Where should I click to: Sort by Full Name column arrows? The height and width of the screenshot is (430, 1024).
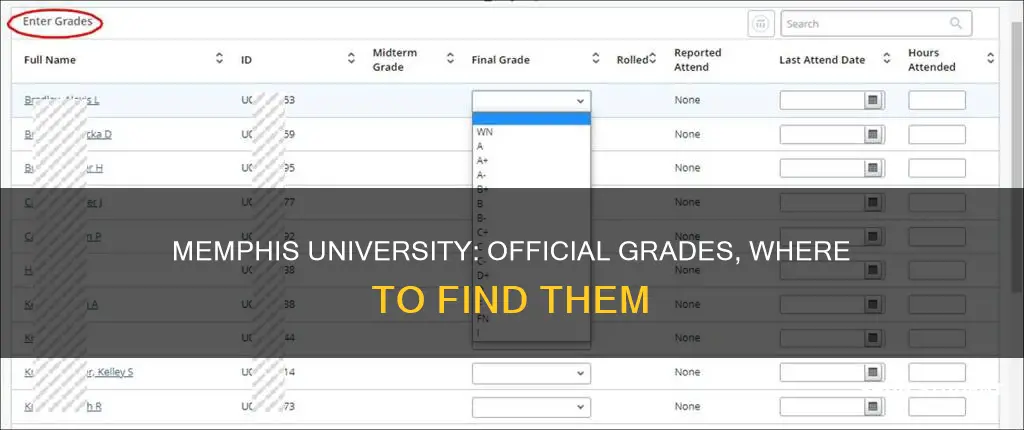tap(219, 59)
